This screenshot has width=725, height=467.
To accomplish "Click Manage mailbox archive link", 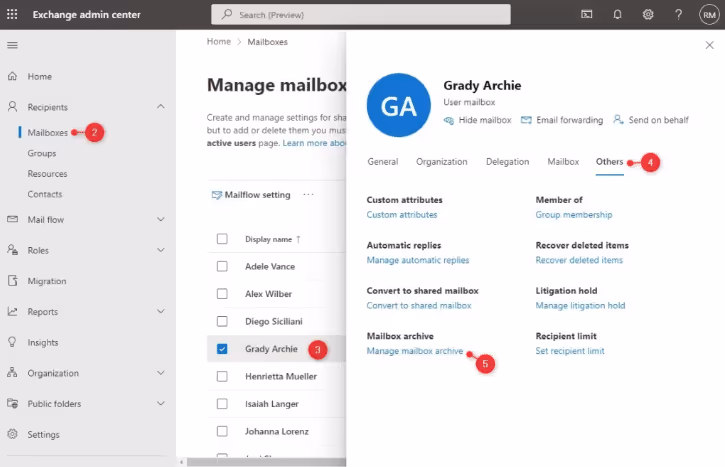I will point(415,351).
